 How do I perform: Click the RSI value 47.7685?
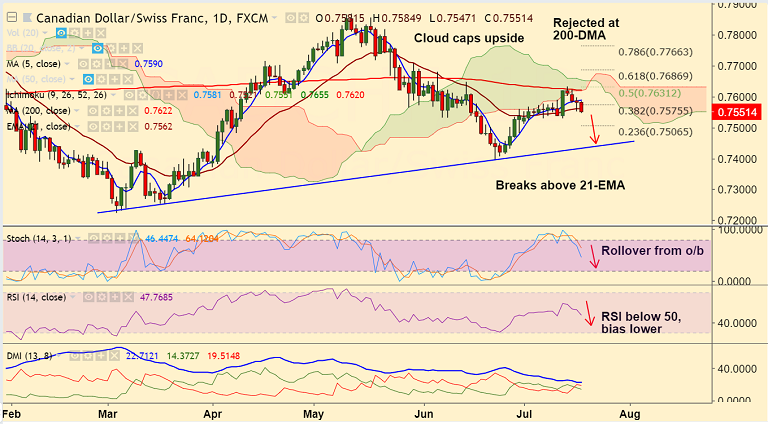click(x=156, y=297)
